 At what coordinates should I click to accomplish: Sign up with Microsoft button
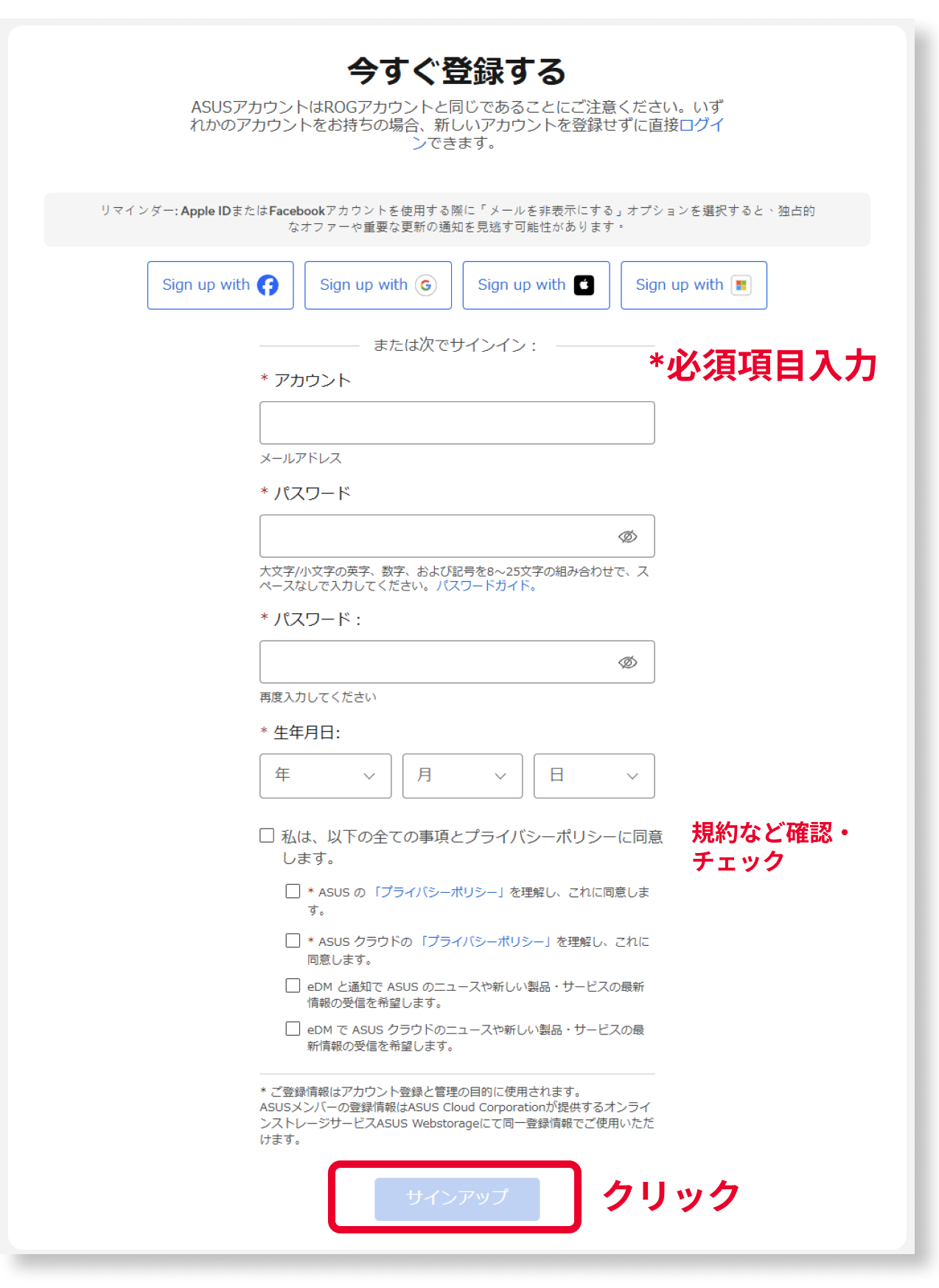(x=694, y=285)
